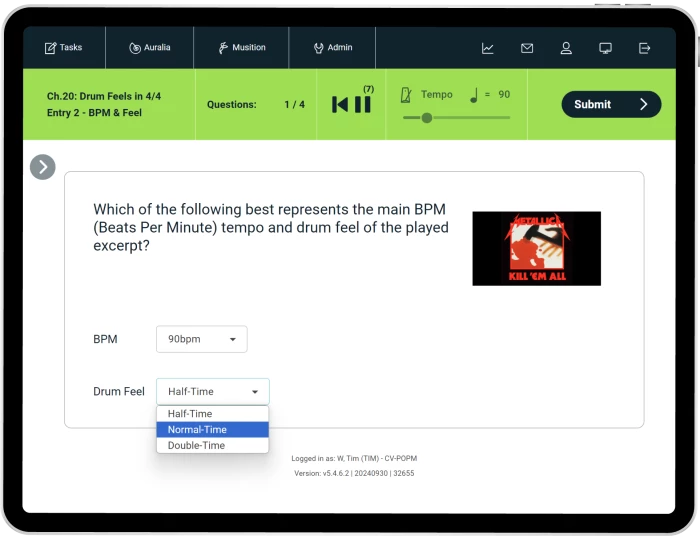Open the user profile icon
The image size is (700, 536).
click(x=566, y=48)
